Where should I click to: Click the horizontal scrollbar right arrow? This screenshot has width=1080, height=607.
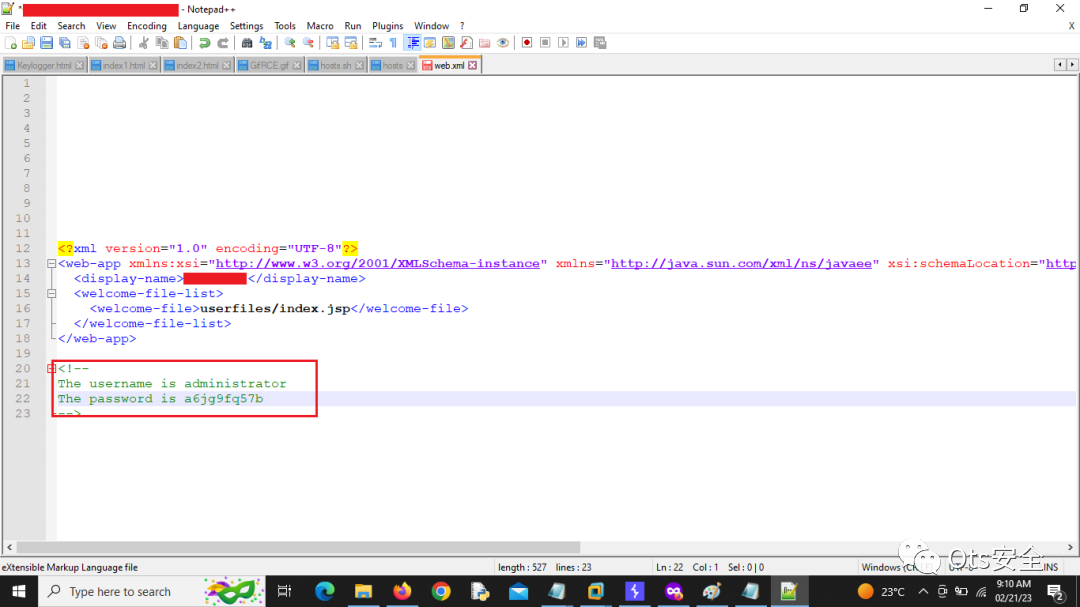click(1070, 547)
